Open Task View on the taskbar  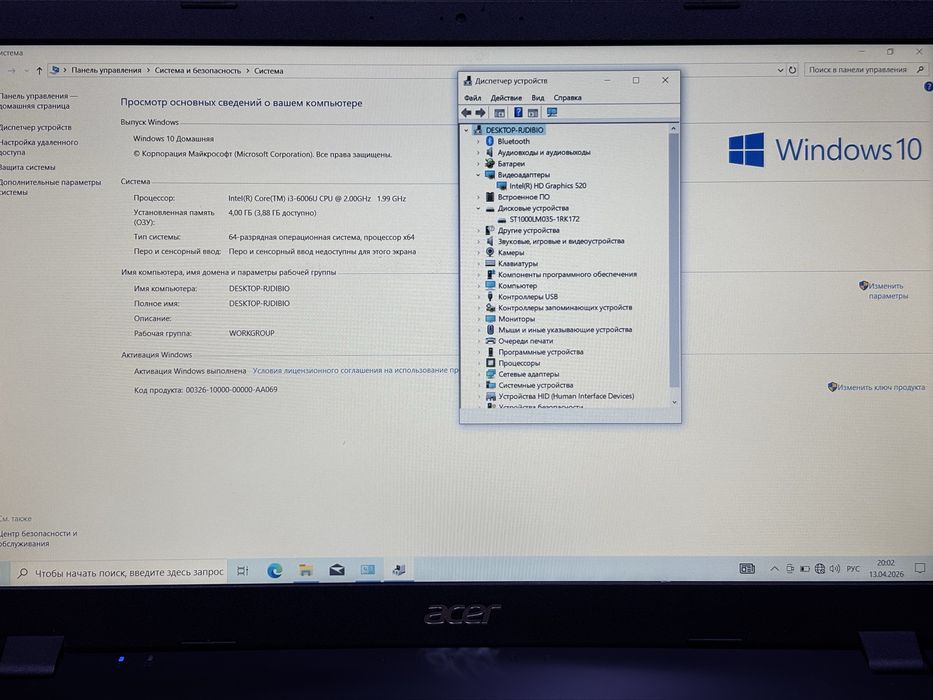(243, 571)
